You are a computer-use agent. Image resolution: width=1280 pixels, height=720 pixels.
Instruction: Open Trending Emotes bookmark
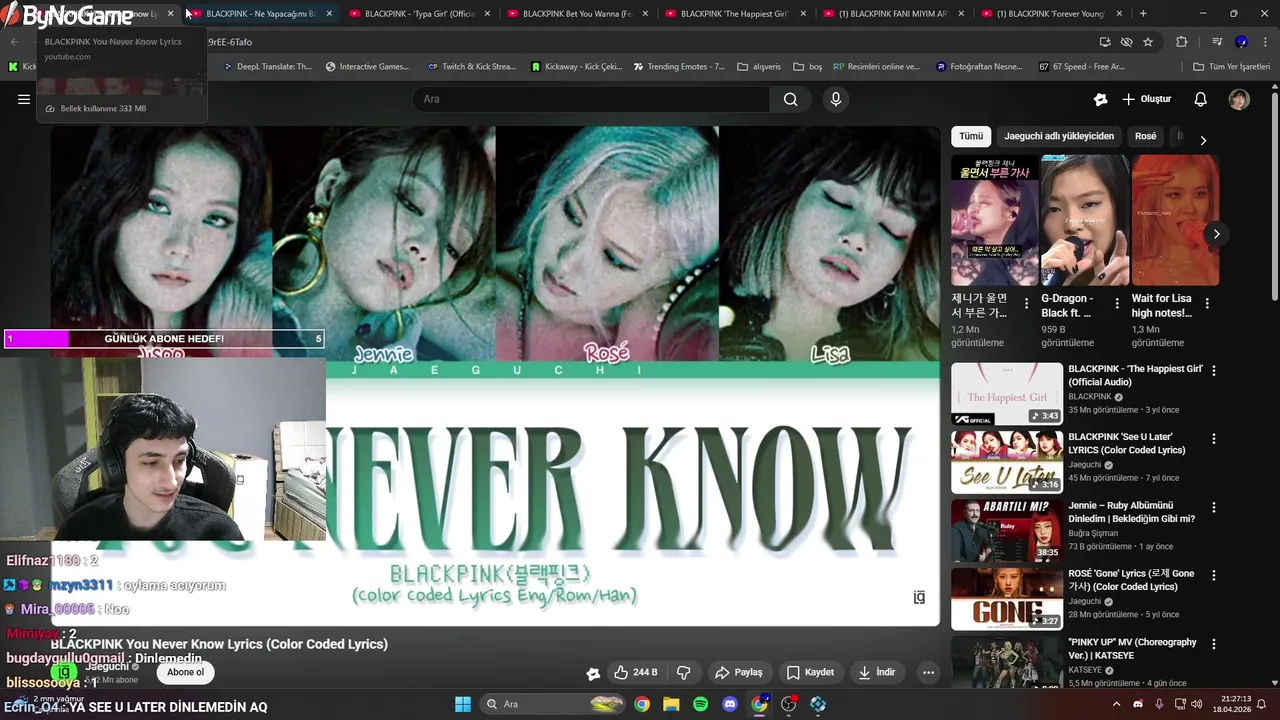(679, 67)
